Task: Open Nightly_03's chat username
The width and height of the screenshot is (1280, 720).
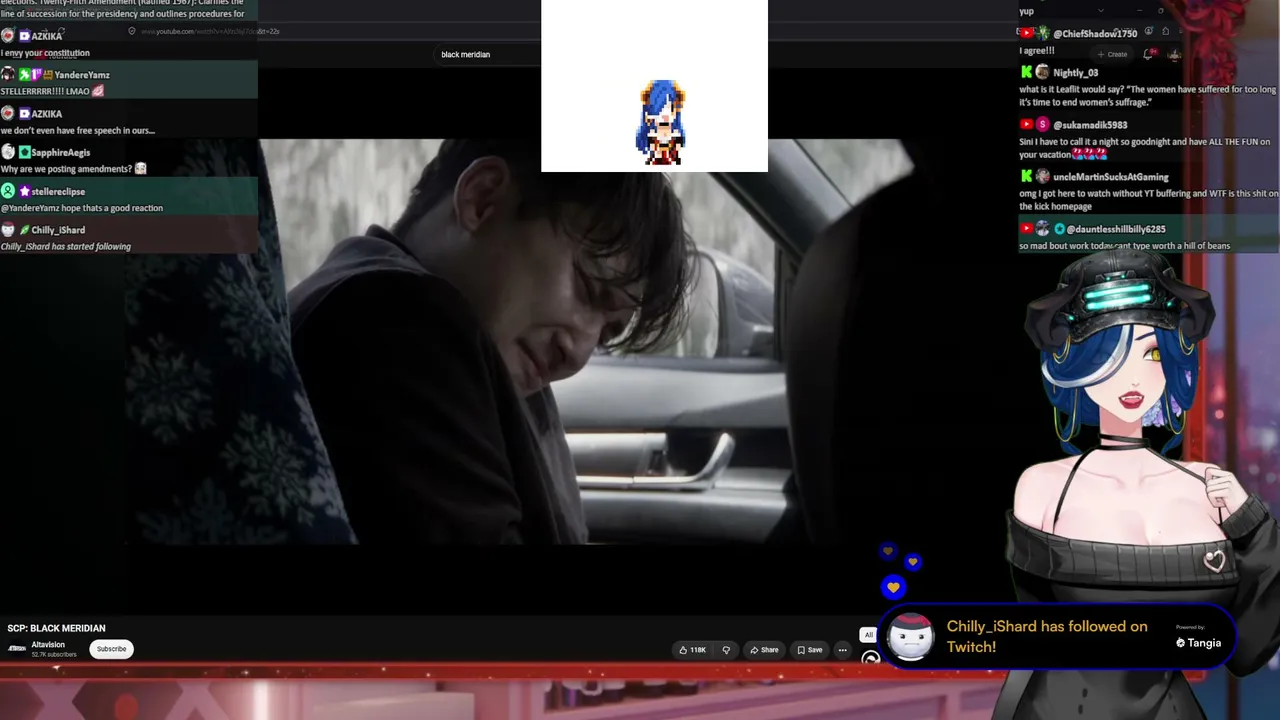Action: (1076, 73)
